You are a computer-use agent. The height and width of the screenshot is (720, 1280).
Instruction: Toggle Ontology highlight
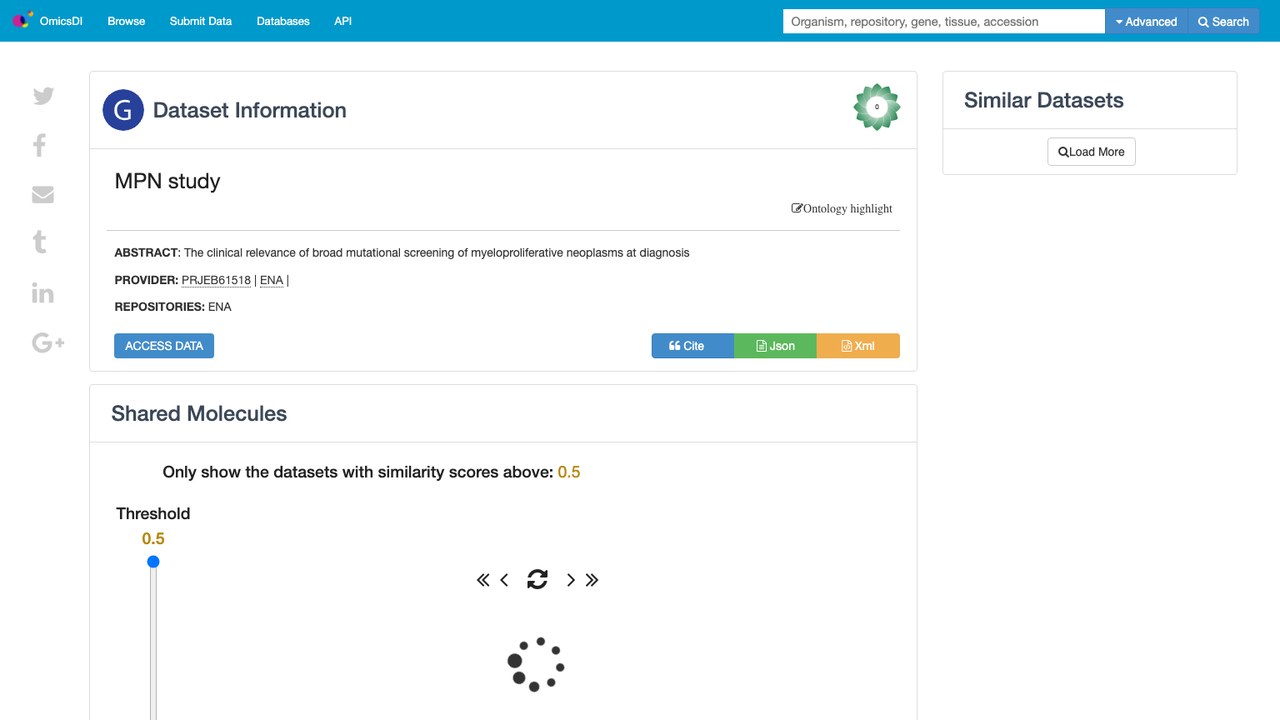[842, 208]
